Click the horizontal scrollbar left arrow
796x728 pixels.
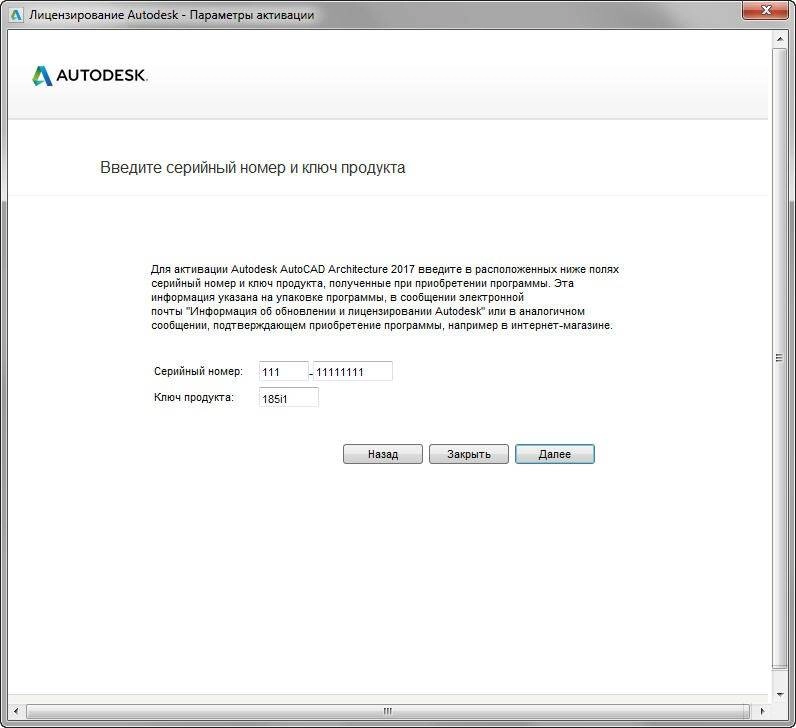16,711
